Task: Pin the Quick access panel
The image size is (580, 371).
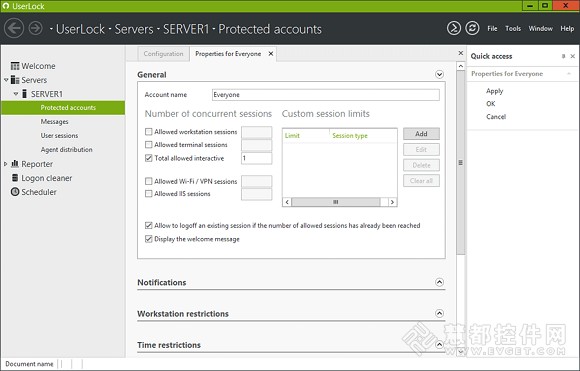Action: (x=563, y=56)
